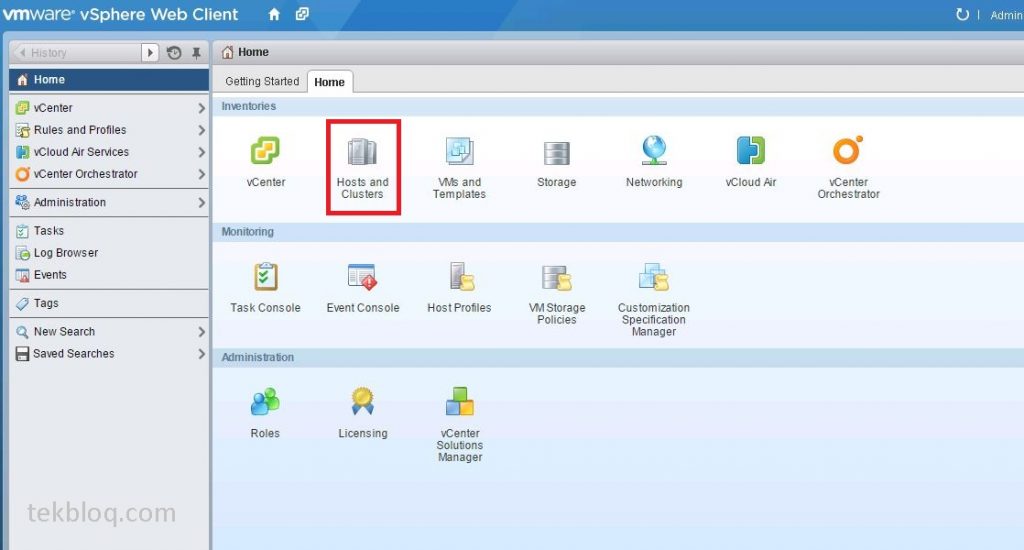Click the vmware vSphere Web Client logo
The width and height of the screenshot is (1024, 550).
121,14
